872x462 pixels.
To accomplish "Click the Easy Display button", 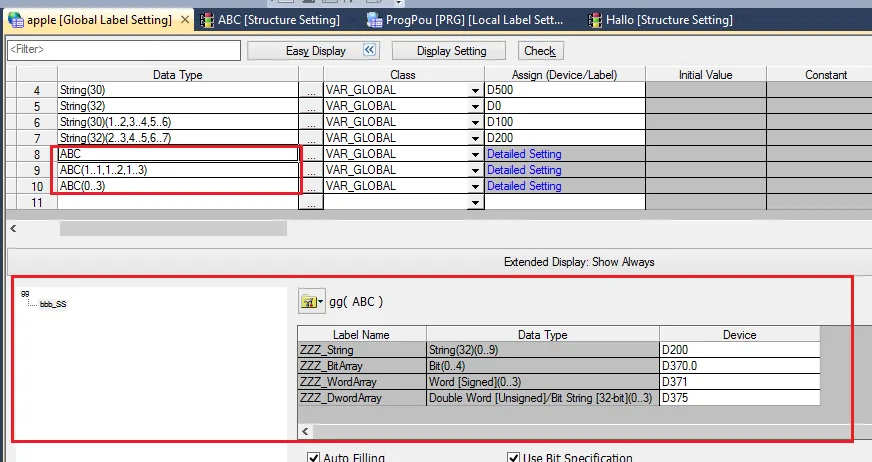I will coord(314,51).
